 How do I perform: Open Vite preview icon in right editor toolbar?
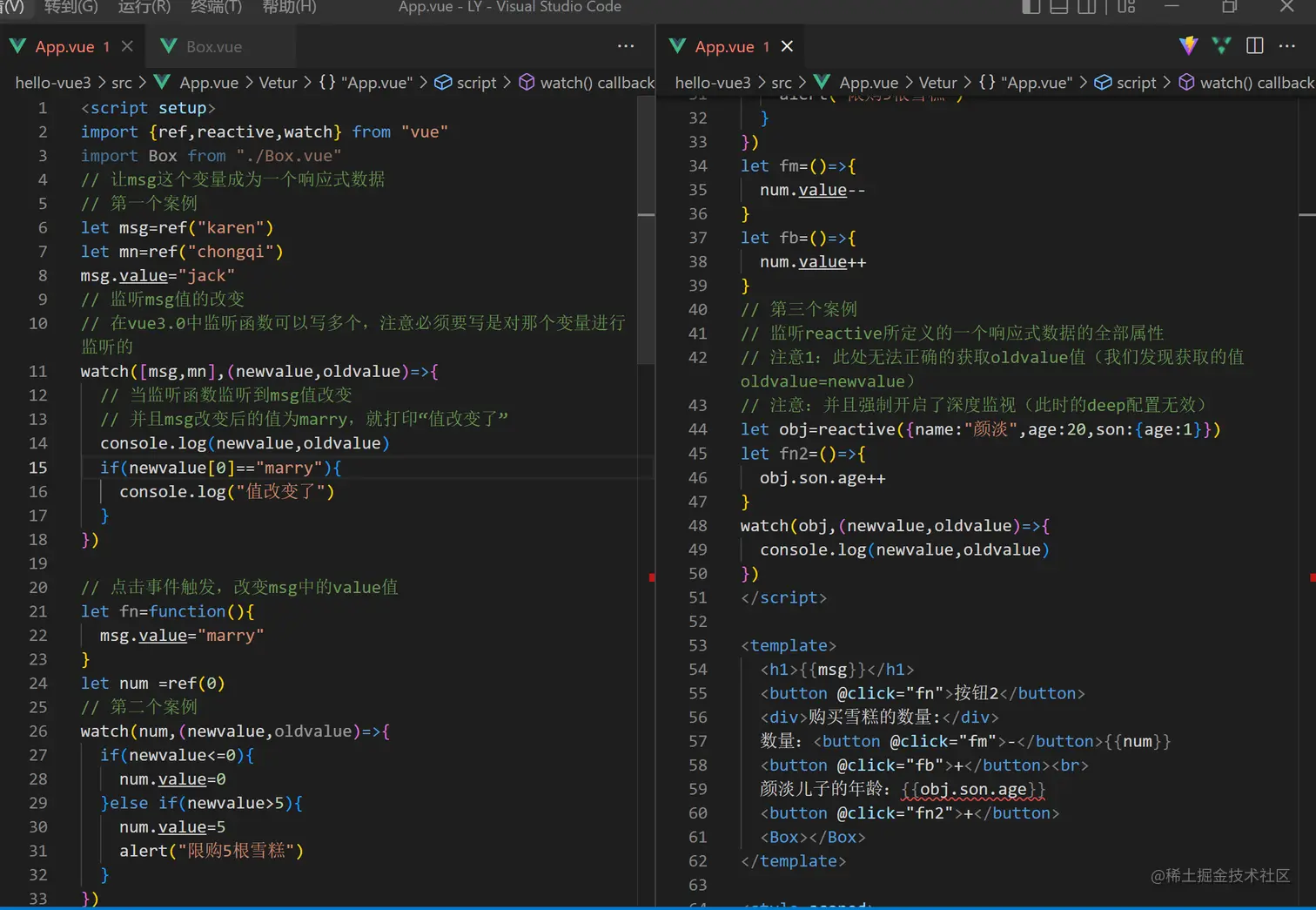[x=1188, y=46]
